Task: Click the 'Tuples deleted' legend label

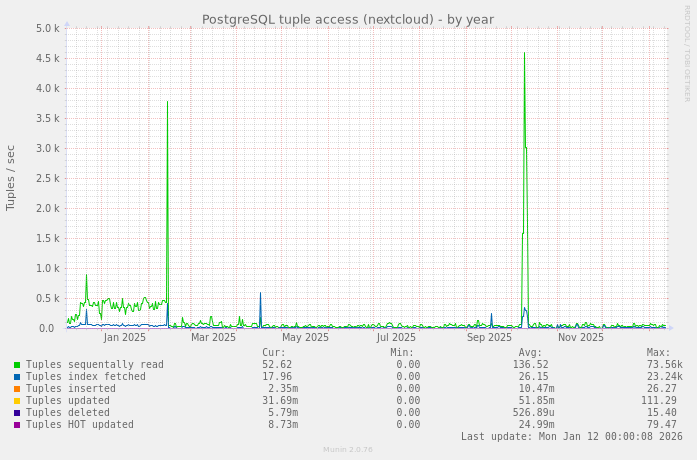Action: 68,412
